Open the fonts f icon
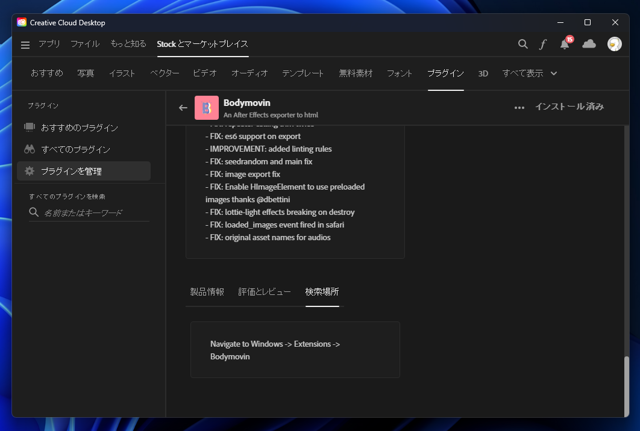 pos(543,44)
